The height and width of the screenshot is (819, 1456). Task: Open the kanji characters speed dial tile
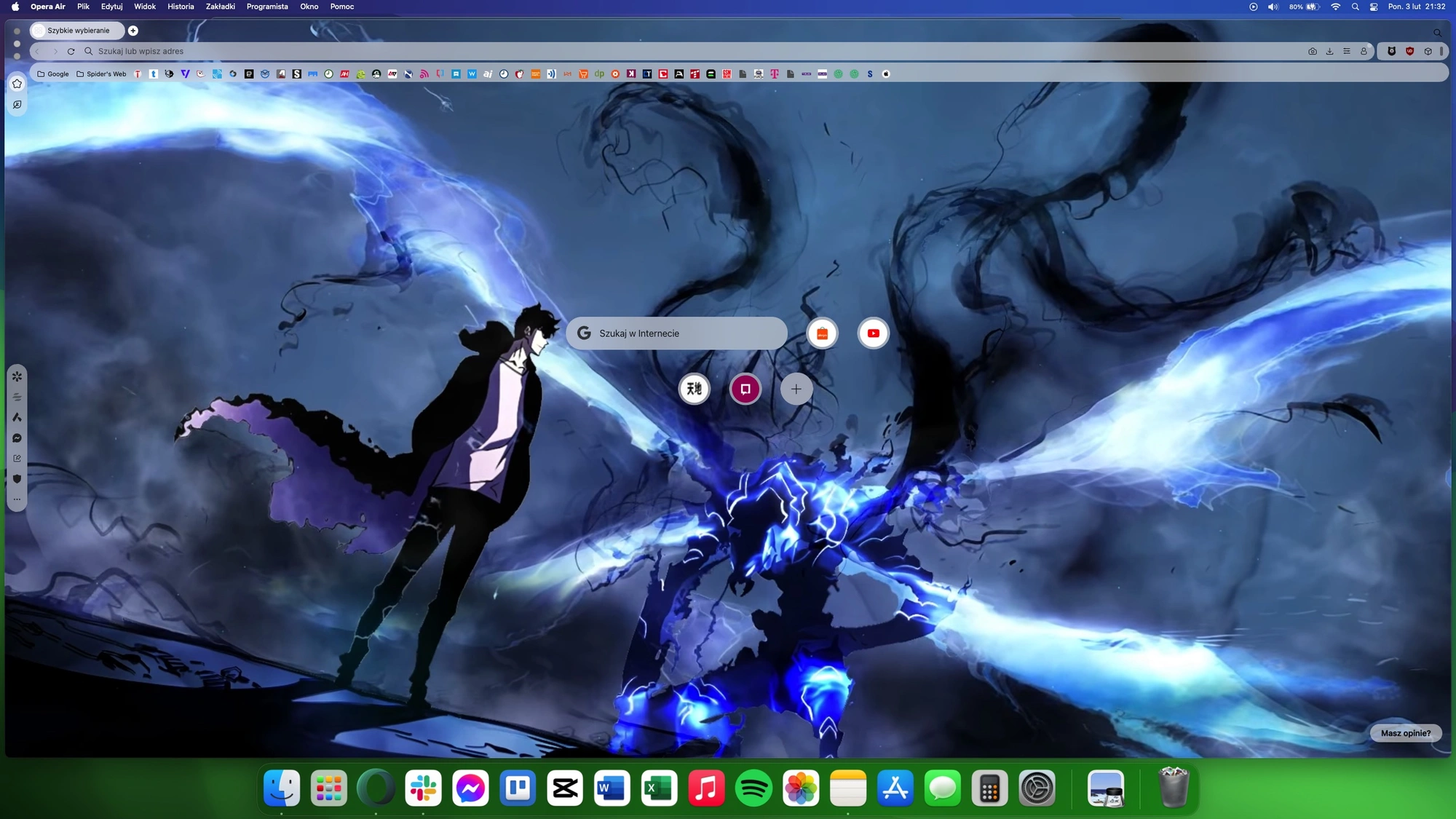695,389
